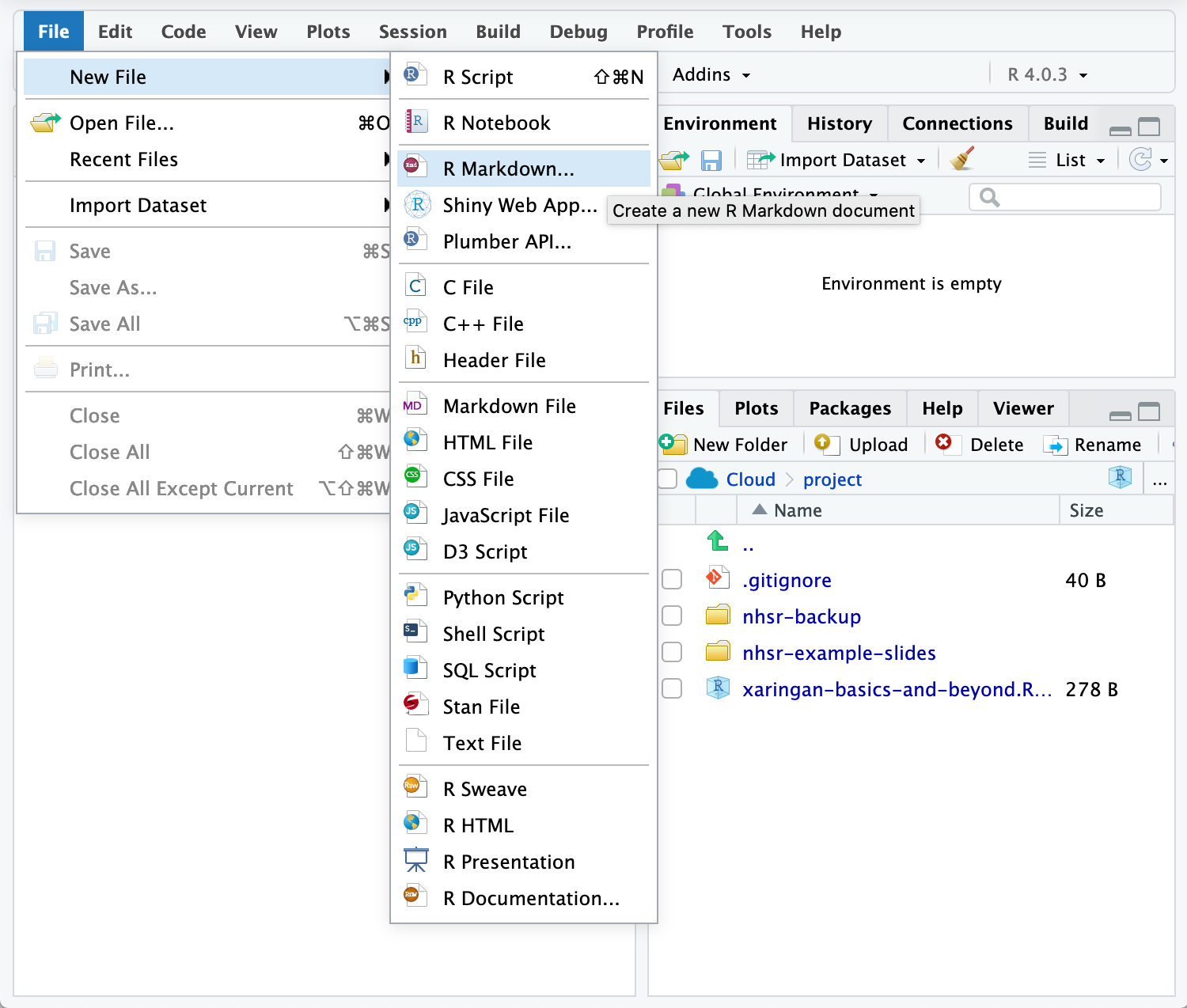The height and width of the screenshot is (1008, 1187).
Task: Open the xaringan-basics-and-beyond file link
Action: (897, 689)
